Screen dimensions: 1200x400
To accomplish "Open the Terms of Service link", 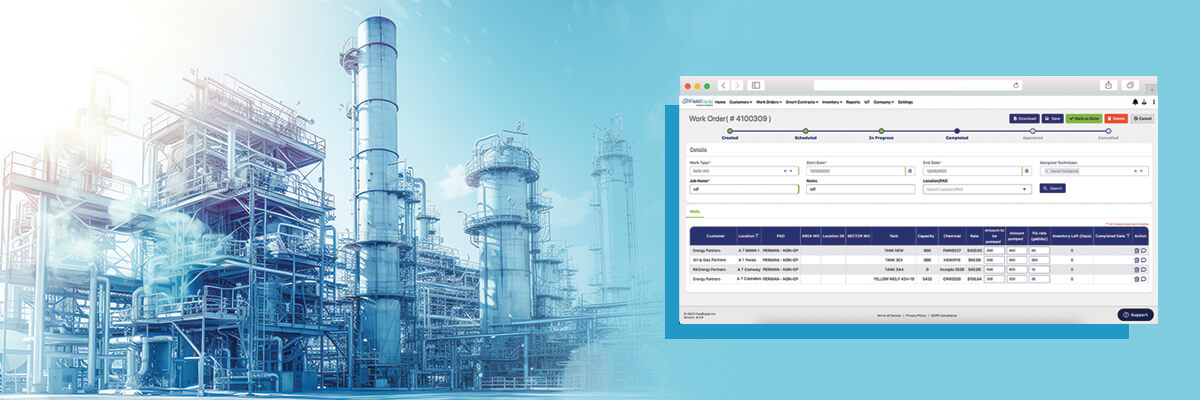I will [x=889, y=315].
